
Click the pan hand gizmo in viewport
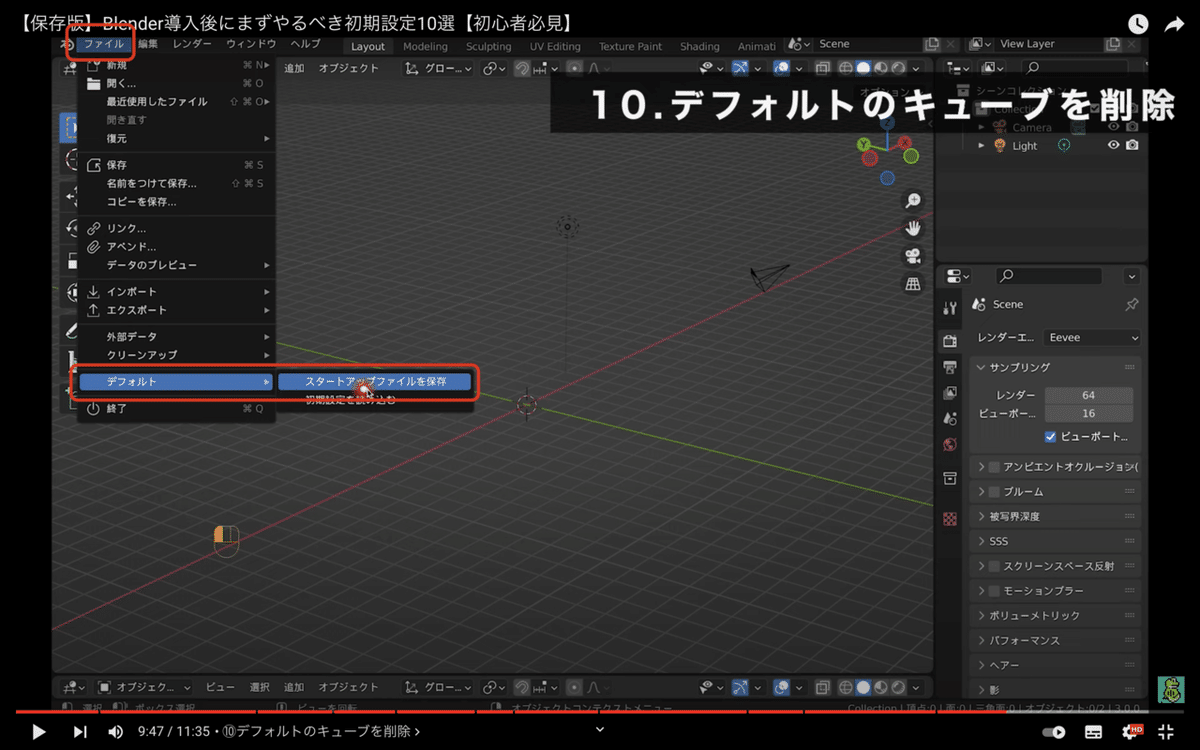click(912, 229)
